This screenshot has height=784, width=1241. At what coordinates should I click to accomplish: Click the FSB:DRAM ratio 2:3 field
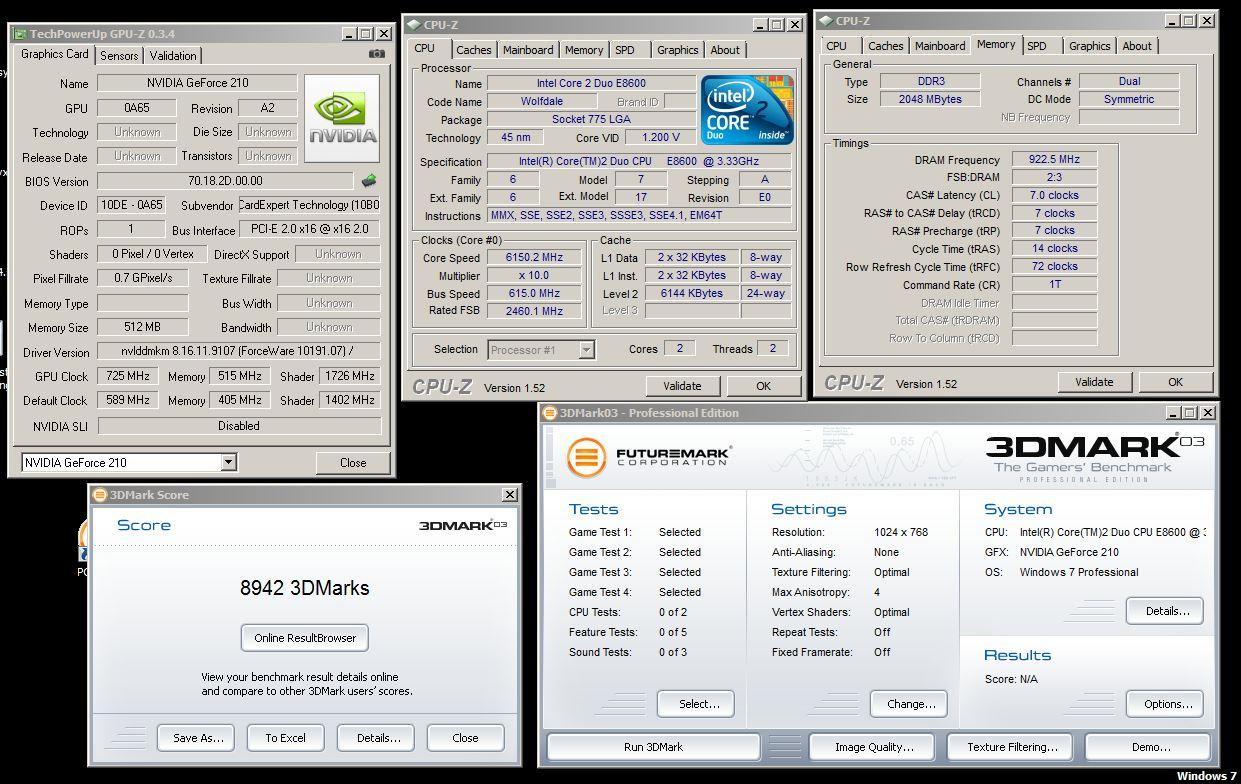point(1055,177)
